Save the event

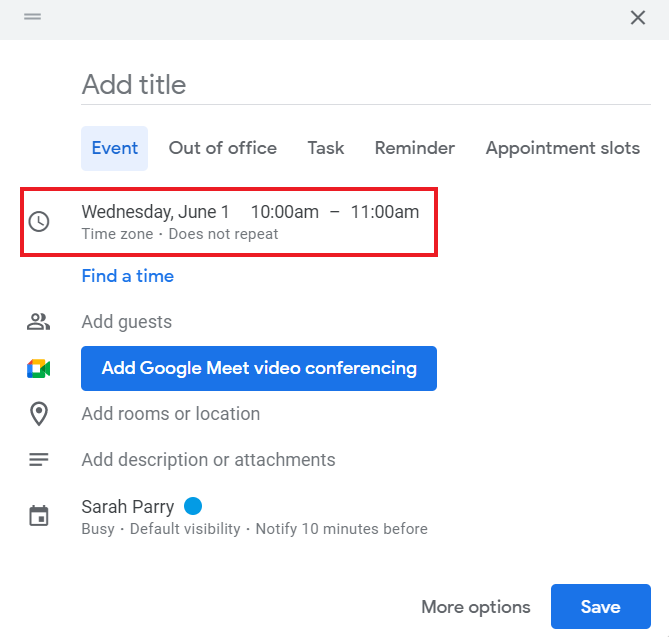pos(601,606)
